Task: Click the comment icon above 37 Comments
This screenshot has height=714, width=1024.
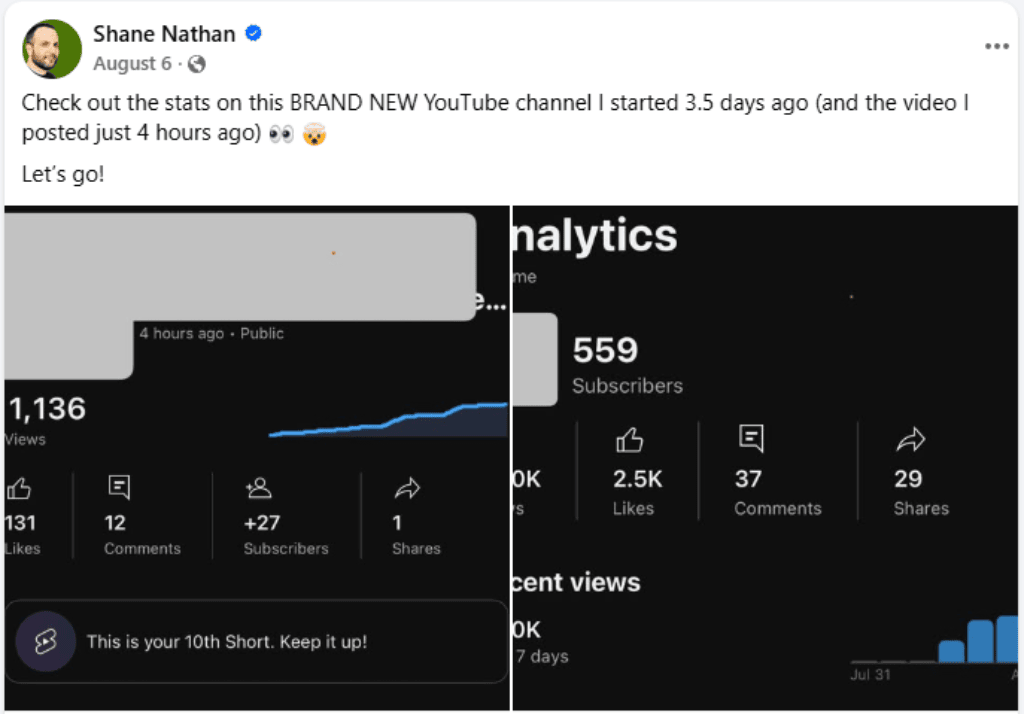Action: pyautogui.click(x=750, y=438)
